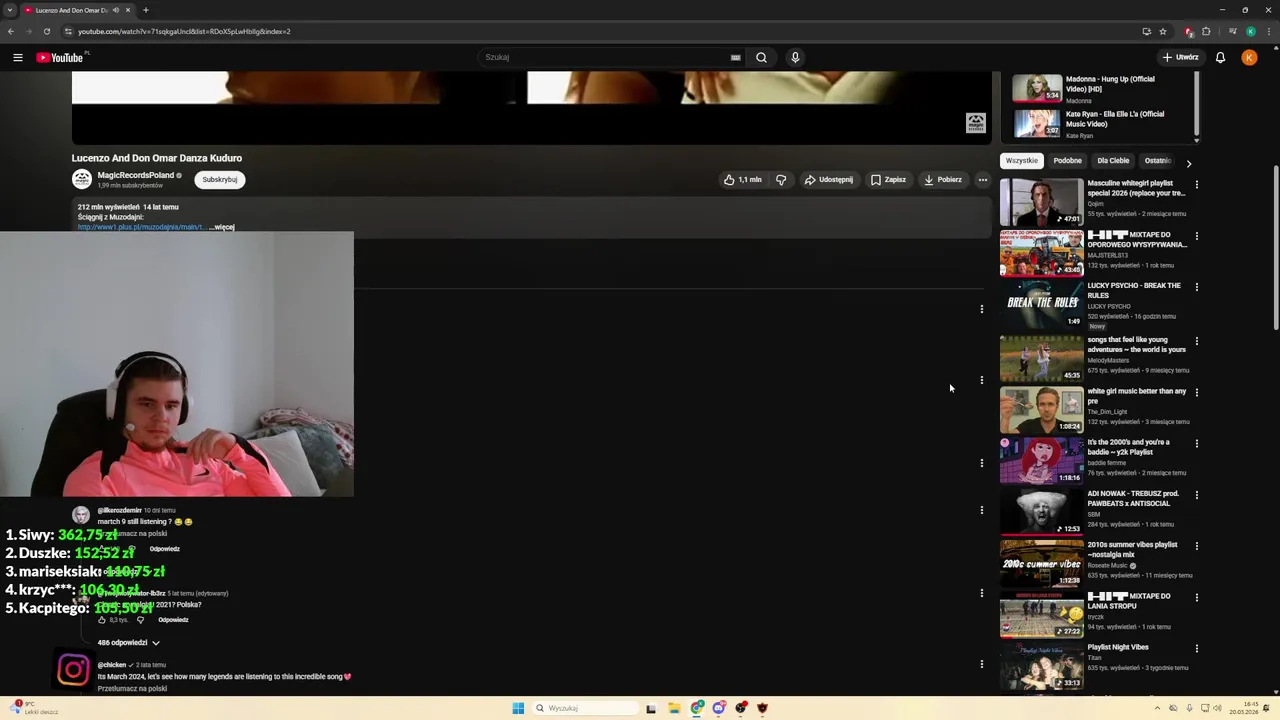Open the more actions ellipsis beside Pobierz
The image size is (1280, 720).
pos(982,180)
